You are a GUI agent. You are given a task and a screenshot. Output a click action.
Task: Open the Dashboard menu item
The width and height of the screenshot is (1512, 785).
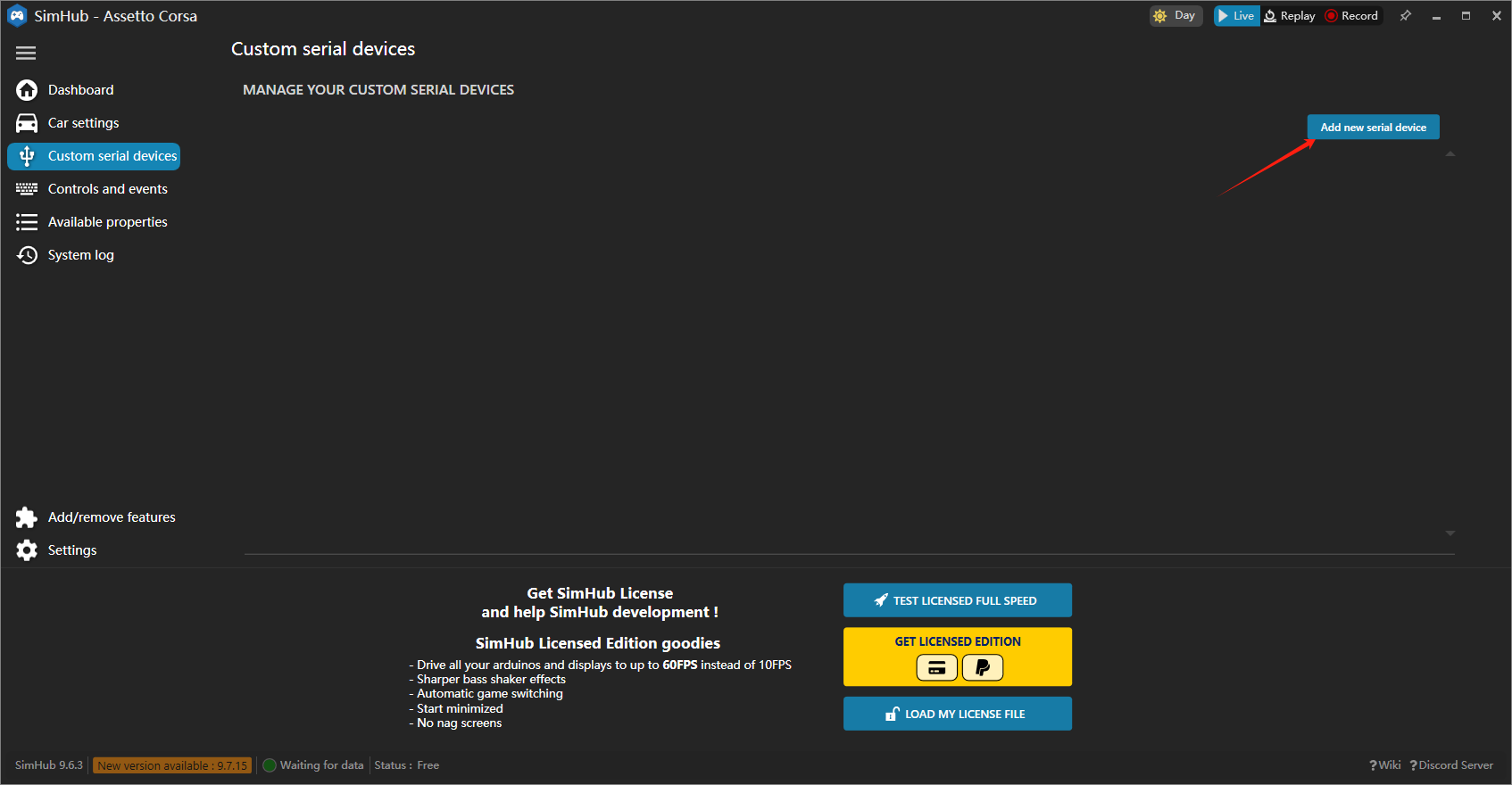pyautogui.click(x=93, y=90)
